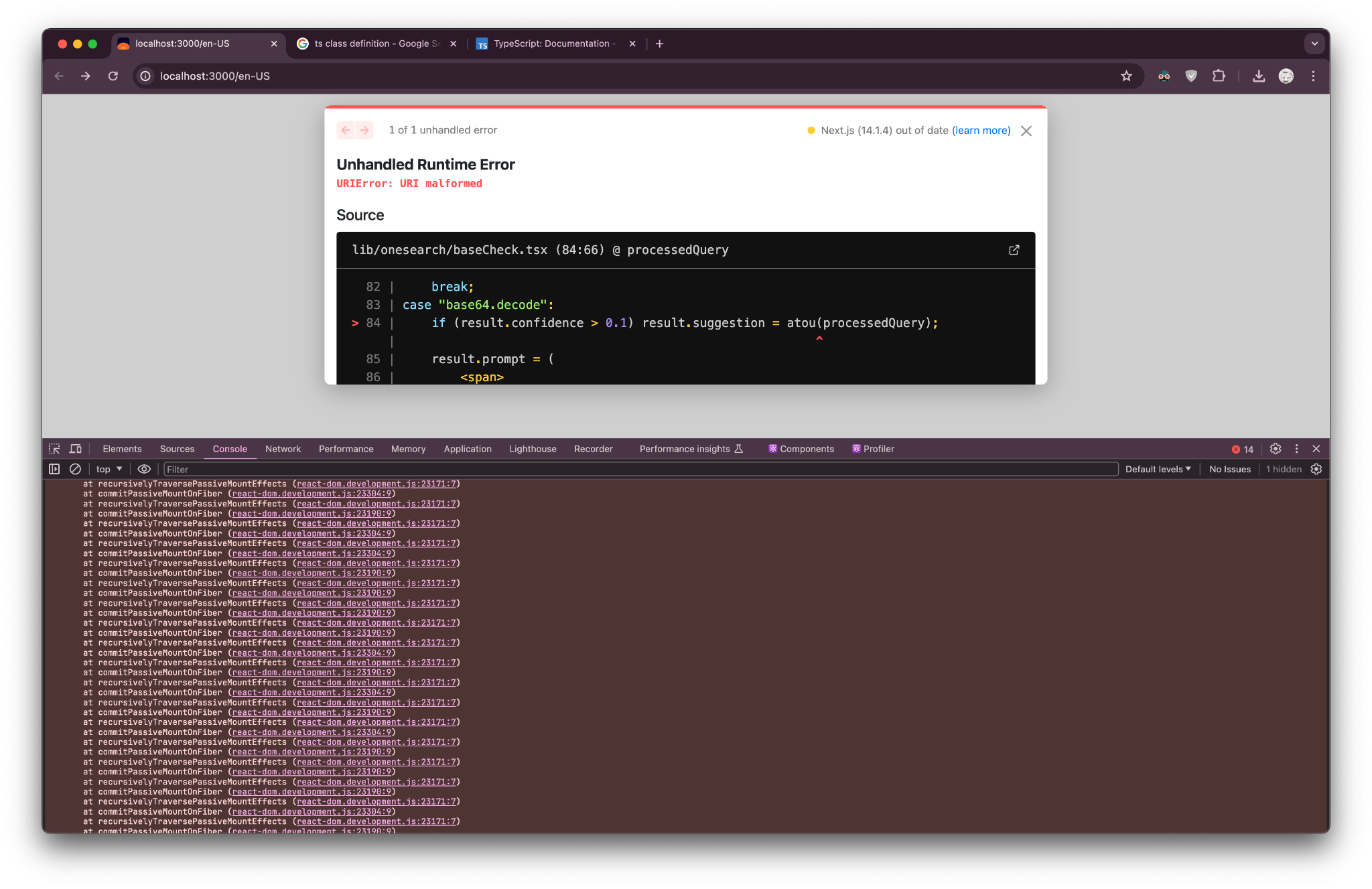Click the console sidebar toggle icon
The height and width of the screenshot is (889, 1372).
(x=54, y=469)
